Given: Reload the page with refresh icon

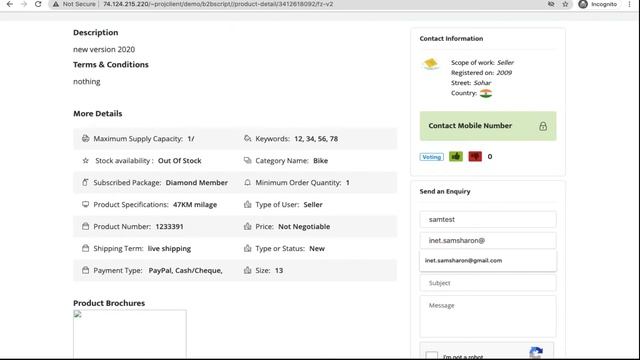Looking at the screenshot, I should [38, 4].
